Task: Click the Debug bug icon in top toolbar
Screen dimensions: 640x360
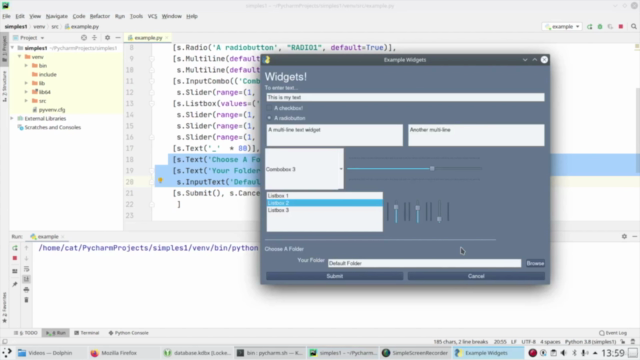Action: click(600, 27)
